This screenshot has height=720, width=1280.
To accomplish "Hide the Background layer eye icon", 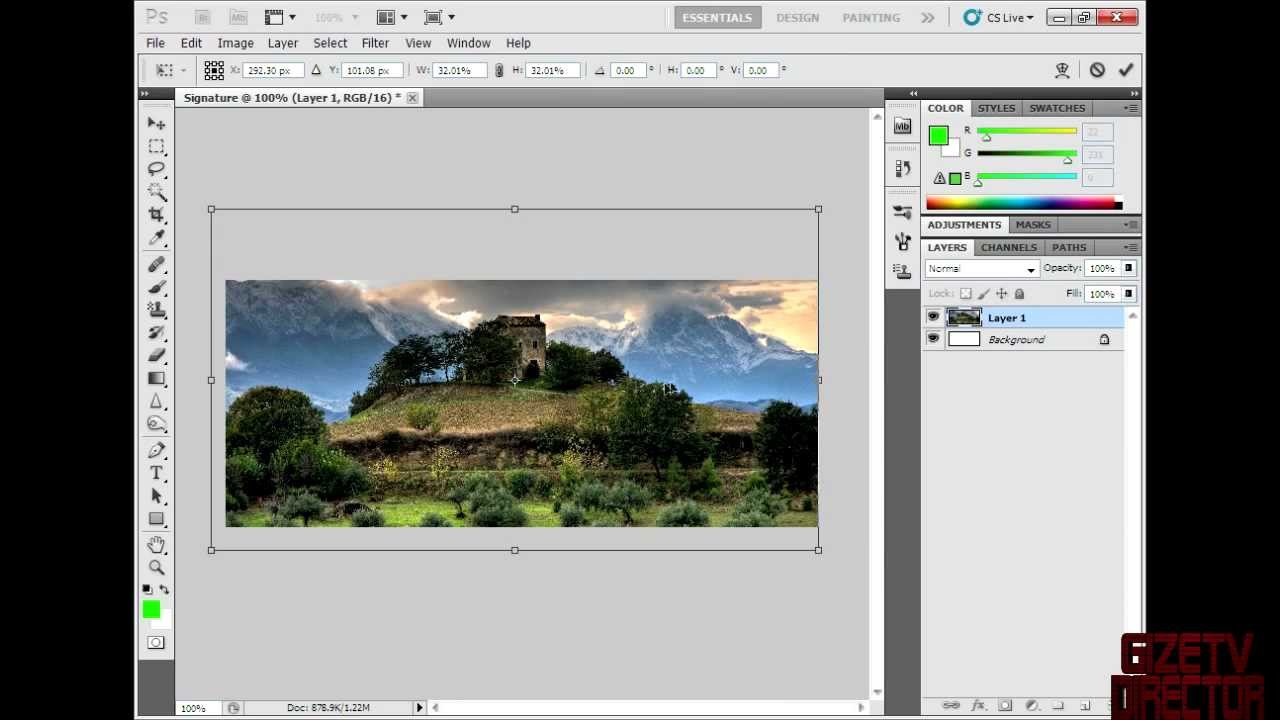I will (933, 339).
